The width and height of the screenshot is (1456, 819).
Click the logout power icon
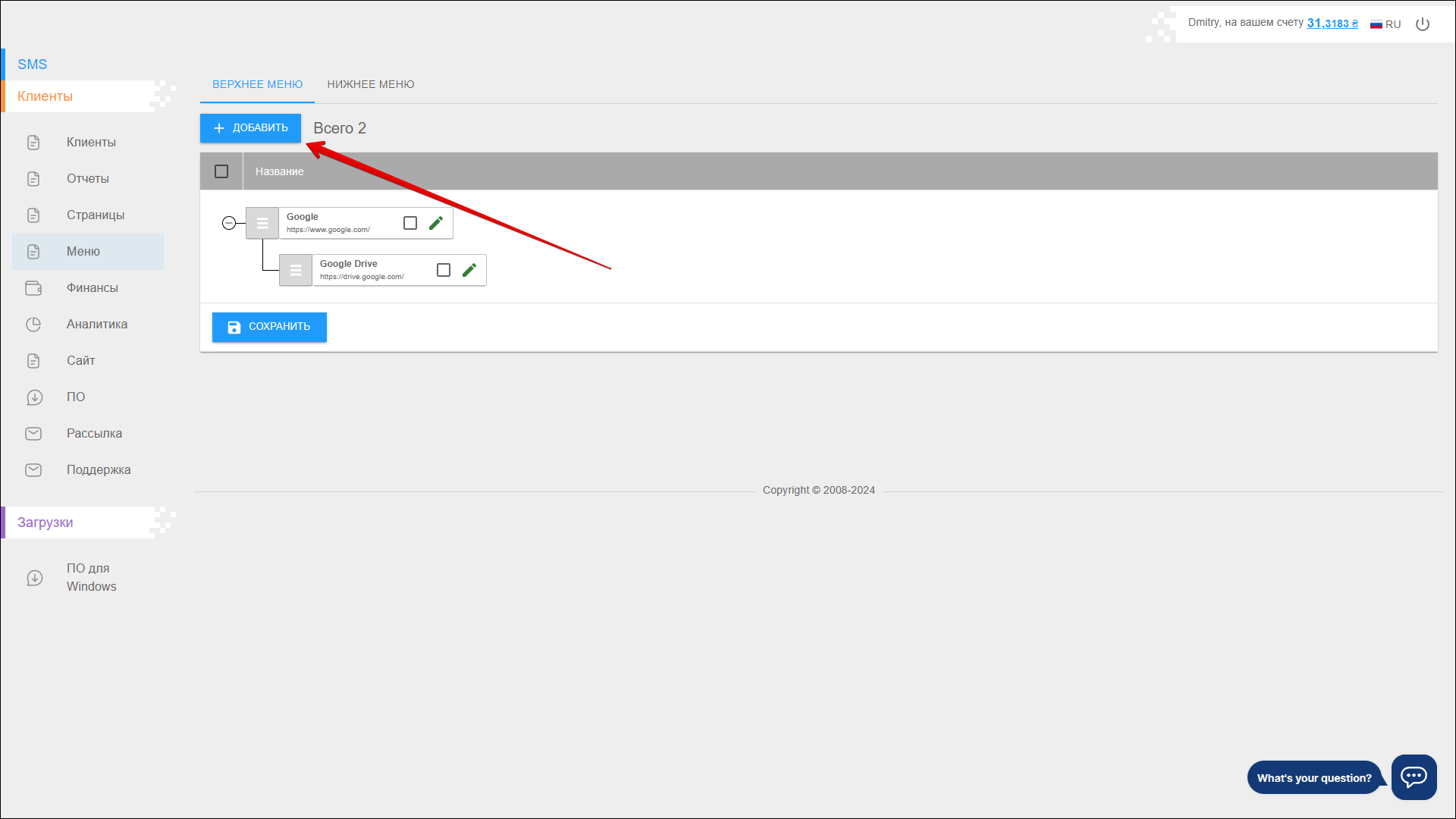[1423, 24]
